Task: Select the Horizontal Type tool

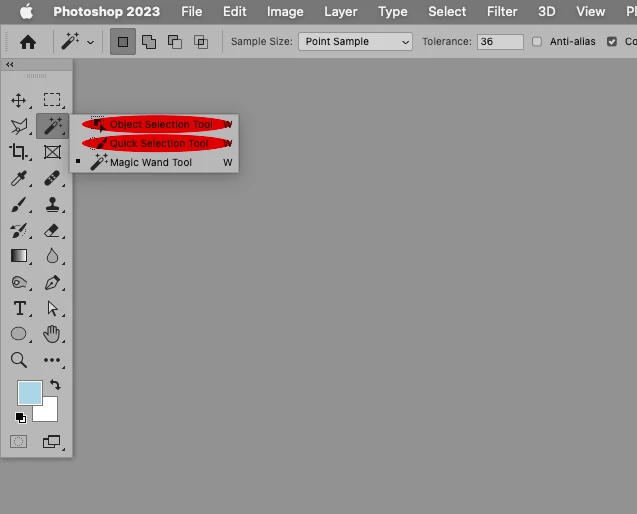Action: [x=19, y=308]
